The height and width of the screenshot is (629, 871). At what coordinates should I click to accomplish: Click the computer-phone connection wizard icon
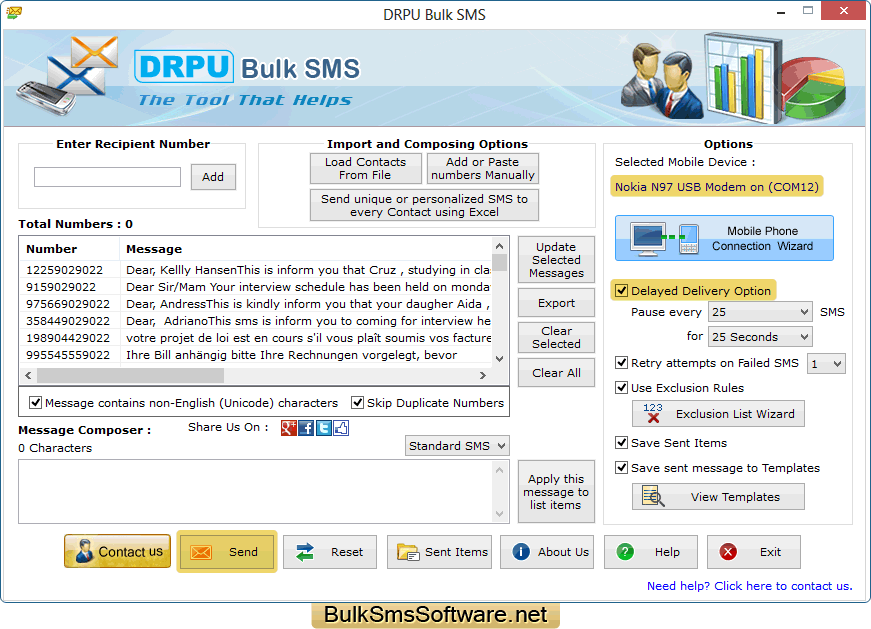tap(664, 238)
